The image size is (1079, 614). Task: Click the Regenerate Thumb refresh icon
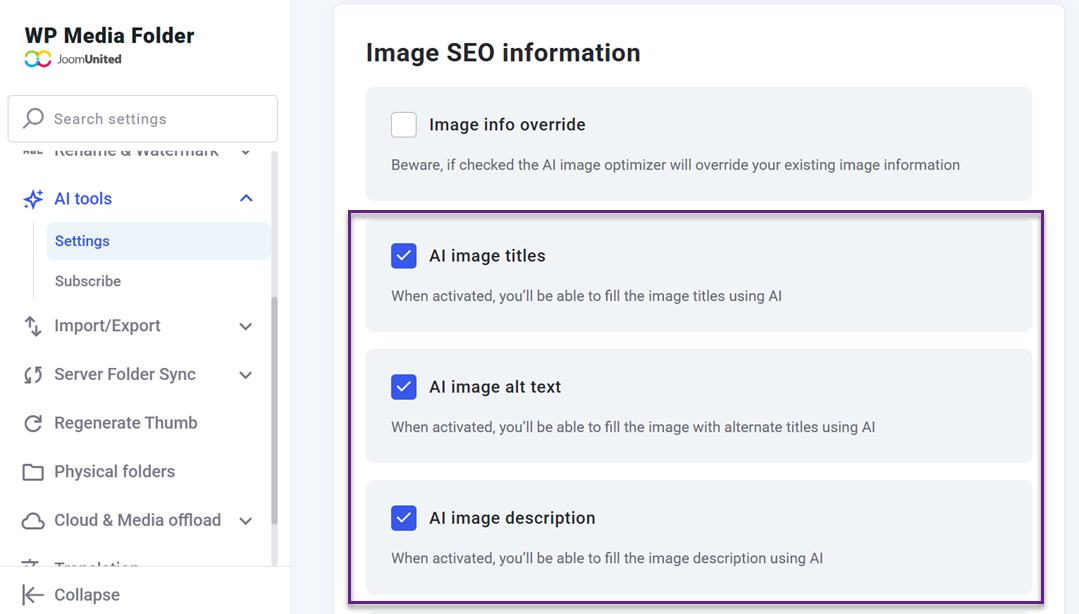[32, 423]
